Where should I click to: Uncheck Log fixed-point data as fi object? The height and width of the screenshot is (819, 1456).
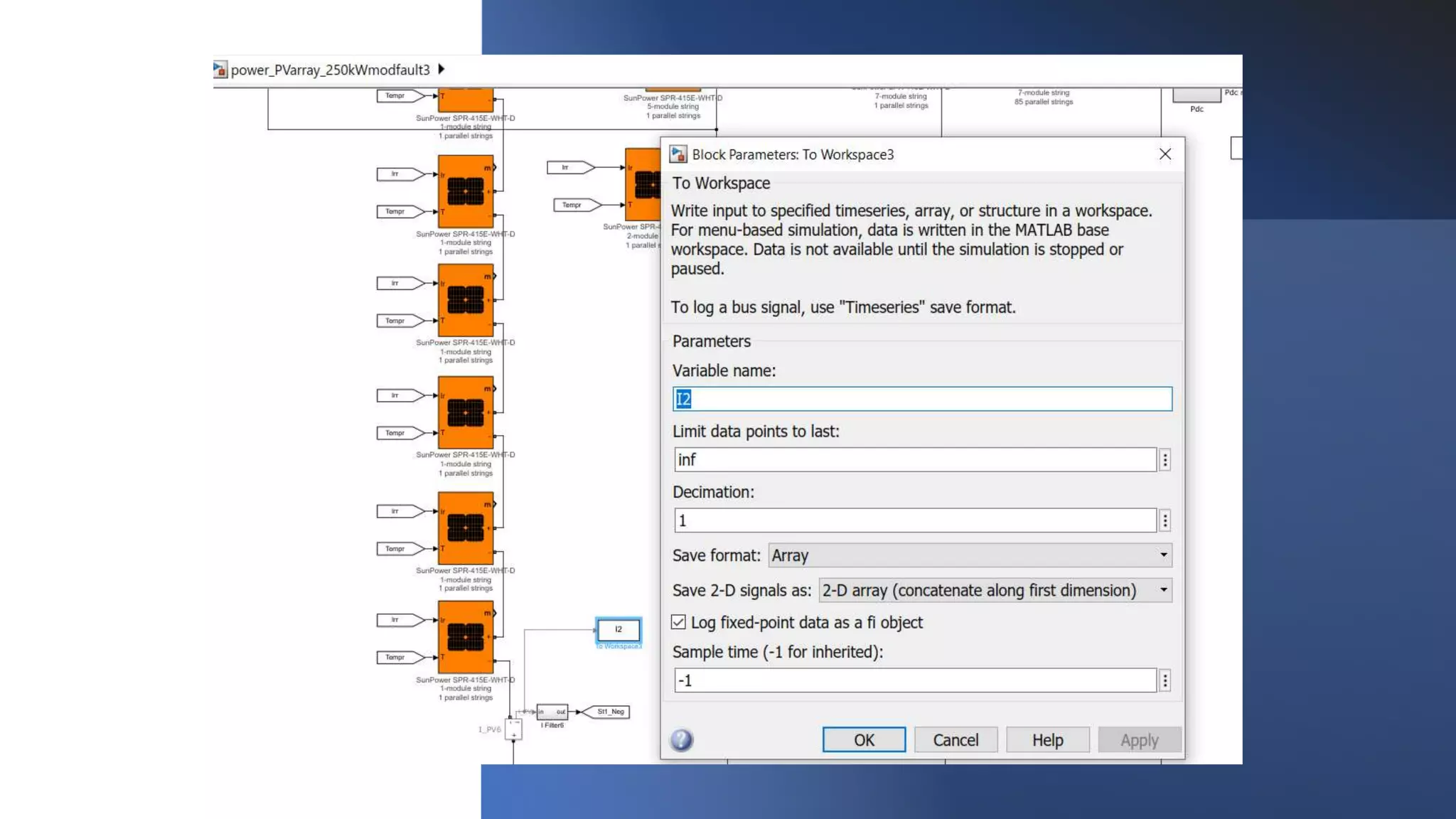coord(679,622)
